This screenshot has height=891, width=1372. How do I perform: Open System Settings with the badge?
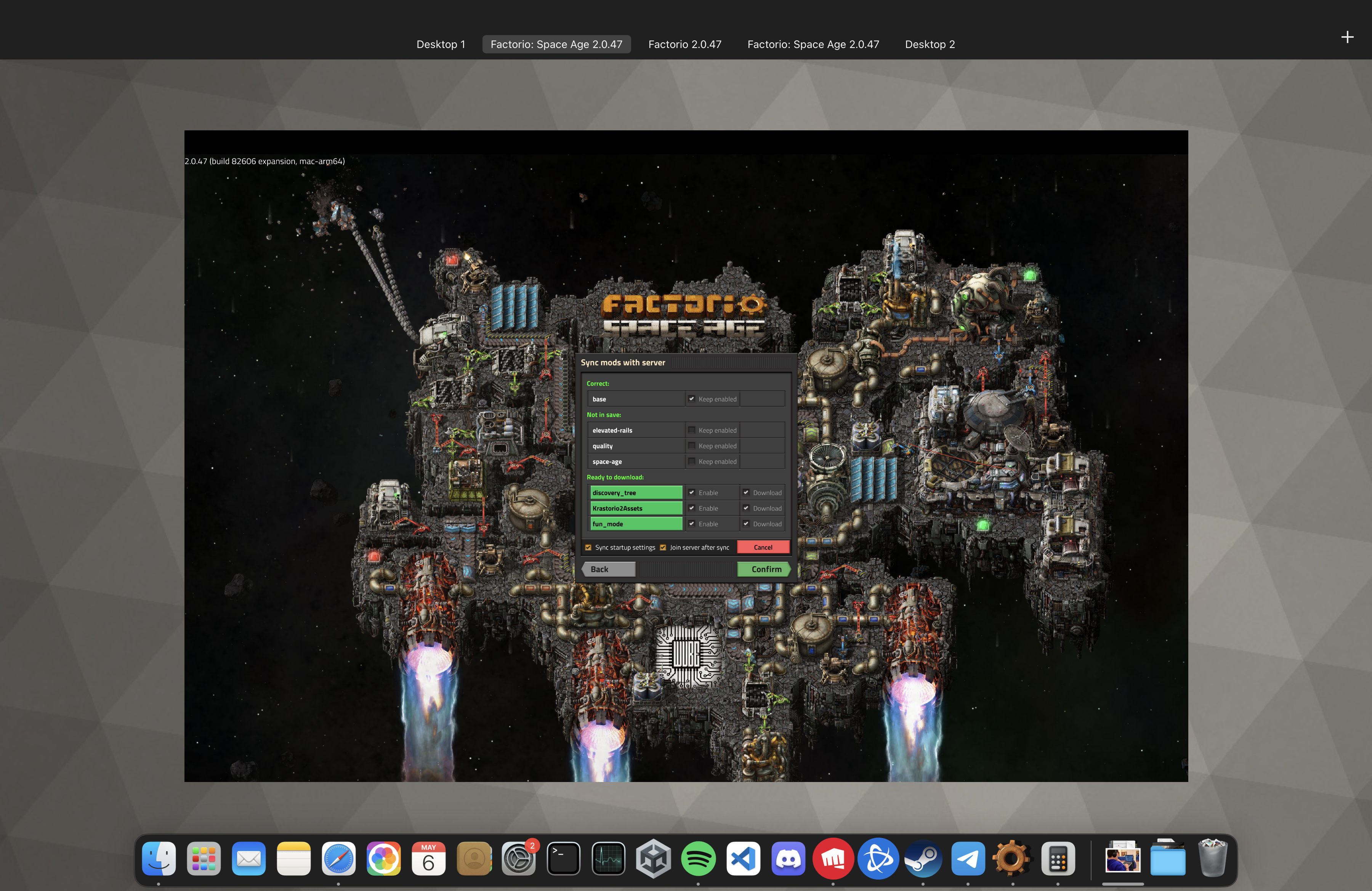pyautogui.click(x=519, y=858)
